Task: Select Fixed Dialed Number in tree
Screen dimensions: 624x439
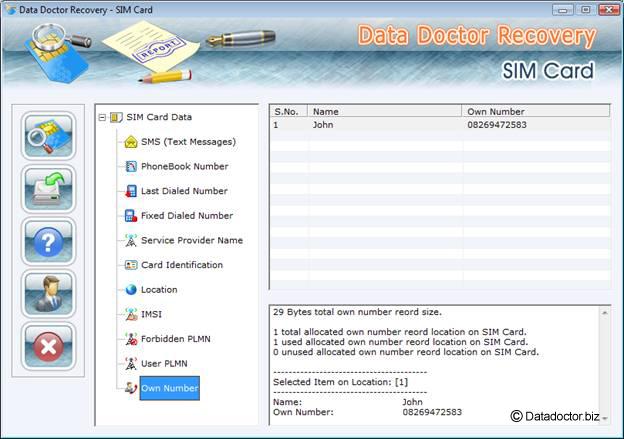Action: click(187, 216)
